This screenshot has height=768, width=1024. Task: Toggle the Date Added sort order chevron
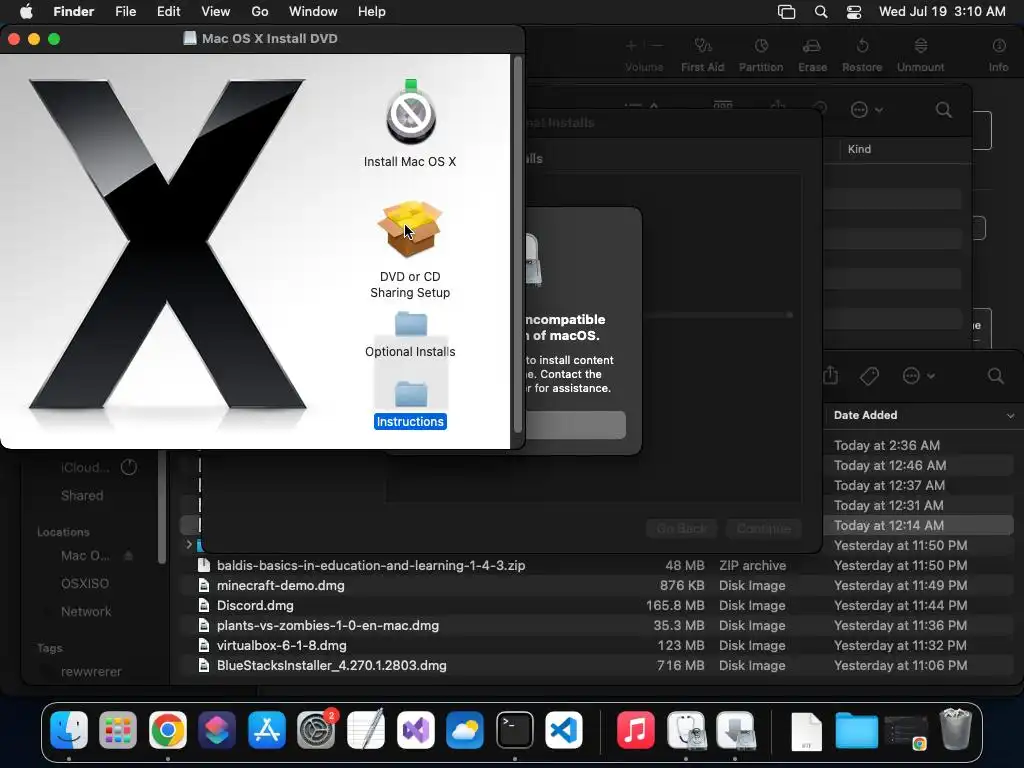[1010, 415]
